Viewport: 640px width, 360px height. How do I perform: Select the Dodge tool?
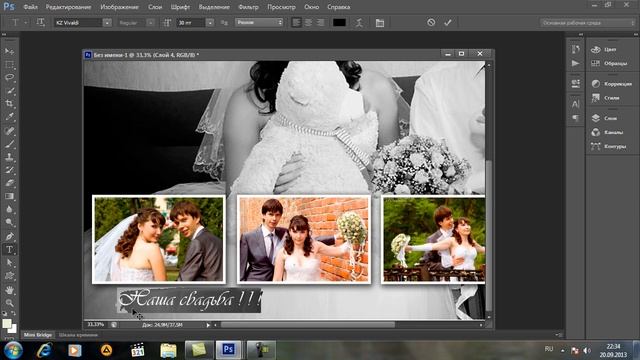coord(9,222)
